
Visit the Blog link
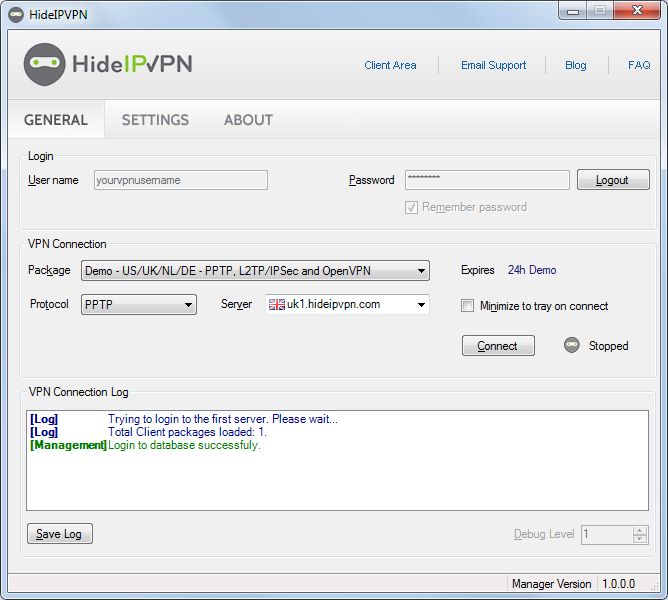point(575,65)
